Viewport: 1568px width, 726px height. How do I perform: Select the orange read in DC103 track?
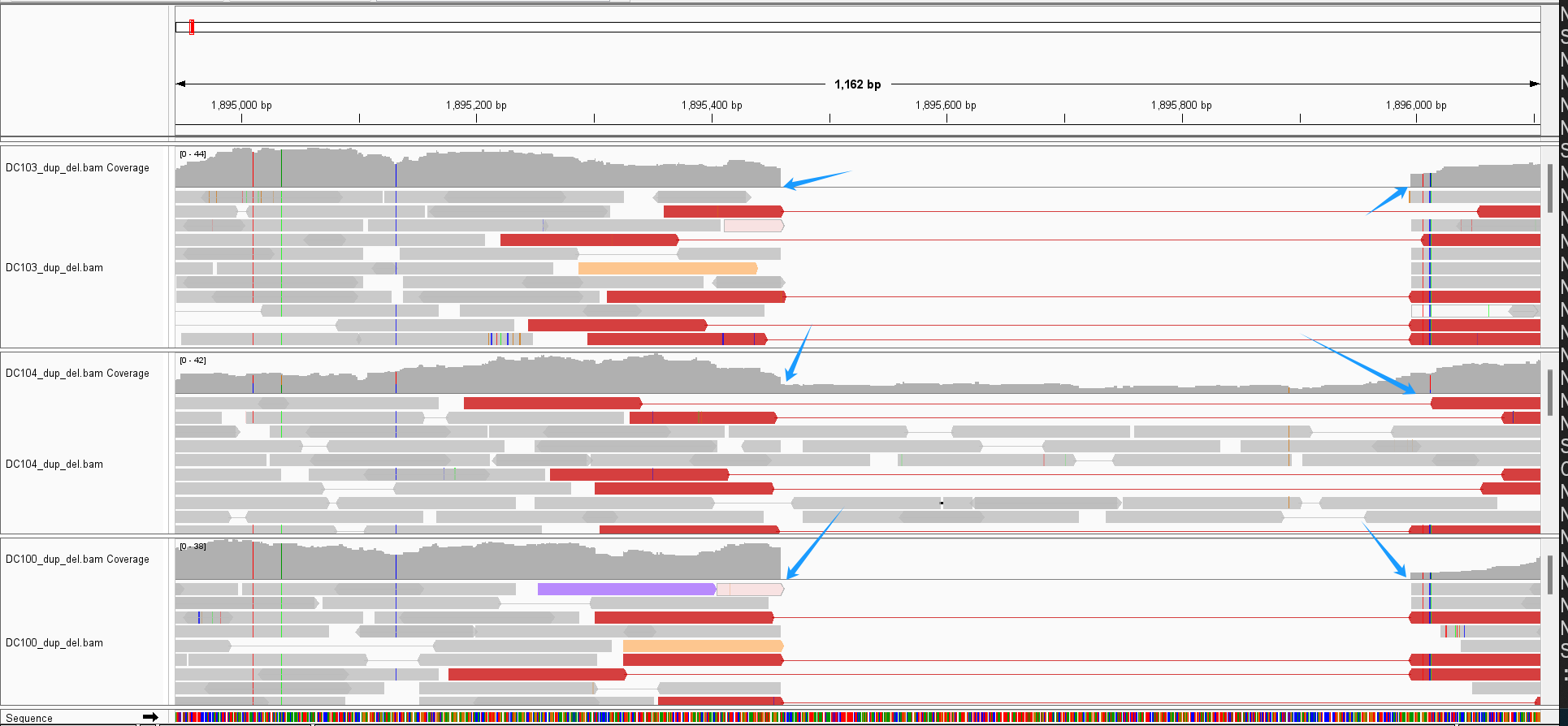(668, 268)
